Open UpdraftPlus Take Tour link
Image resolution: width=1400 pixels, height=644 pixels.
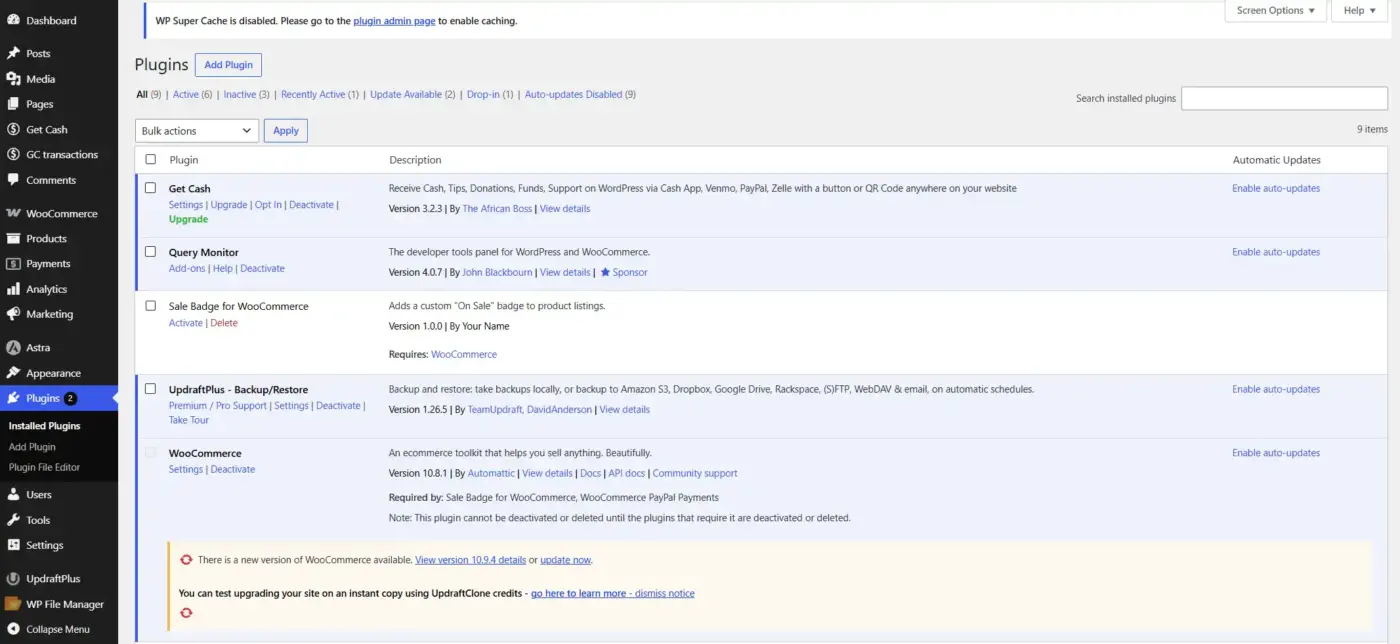point(189,420)
